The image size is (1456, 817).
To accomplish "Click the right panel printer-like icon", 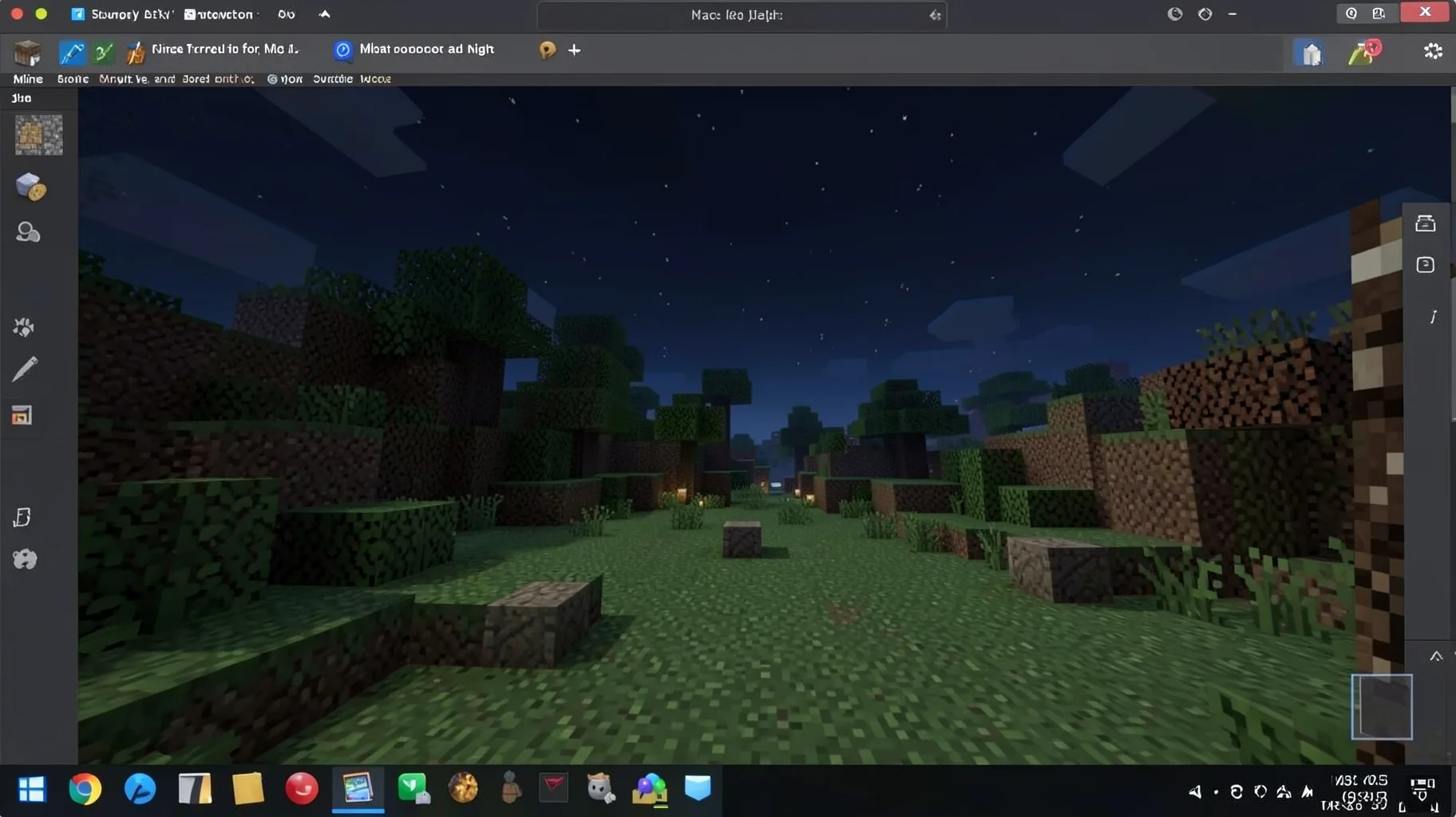I will [x=1425, y=223].
